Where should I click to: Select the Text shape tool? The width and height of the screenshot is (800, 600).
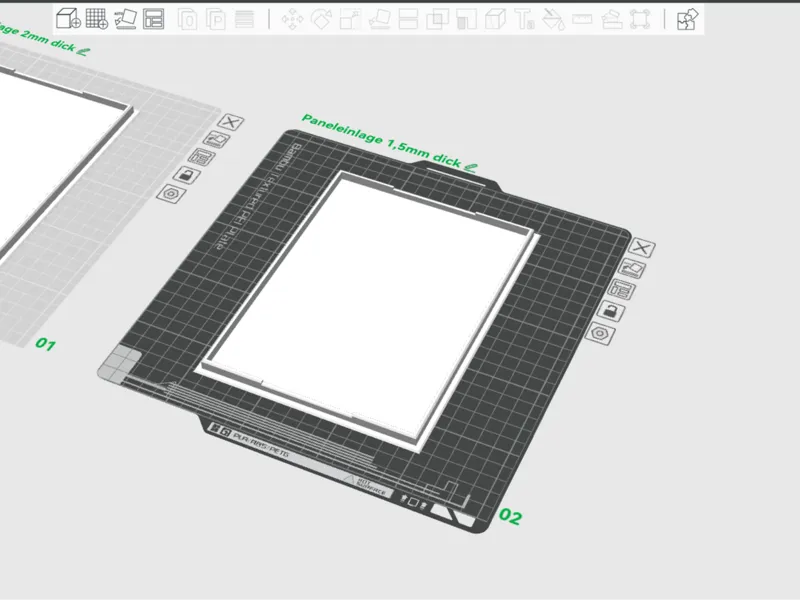point(524,19)
